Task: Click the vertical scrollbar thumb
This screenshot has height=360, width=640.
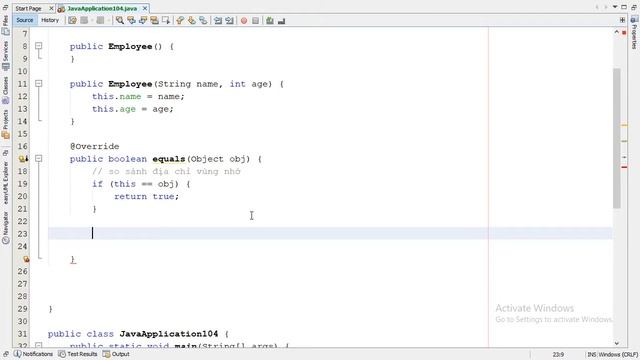Action: 616,138
